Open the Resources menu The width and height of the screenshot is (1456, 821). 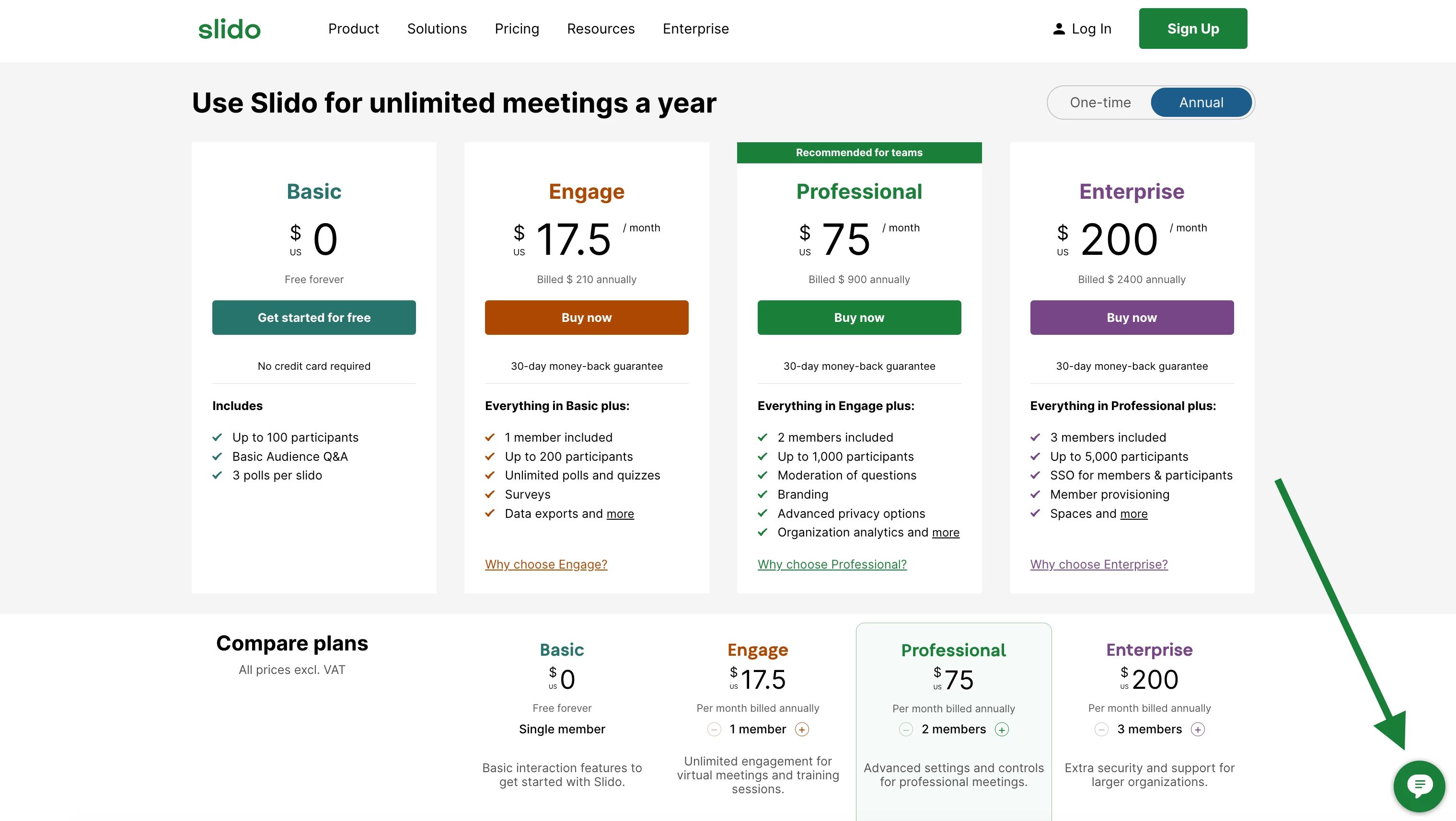pos(601,29)
